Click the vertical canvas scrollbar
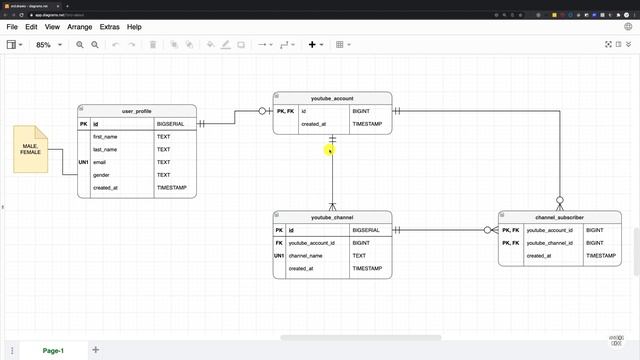This screenshot has width=640, height=360. pos(637,251)
